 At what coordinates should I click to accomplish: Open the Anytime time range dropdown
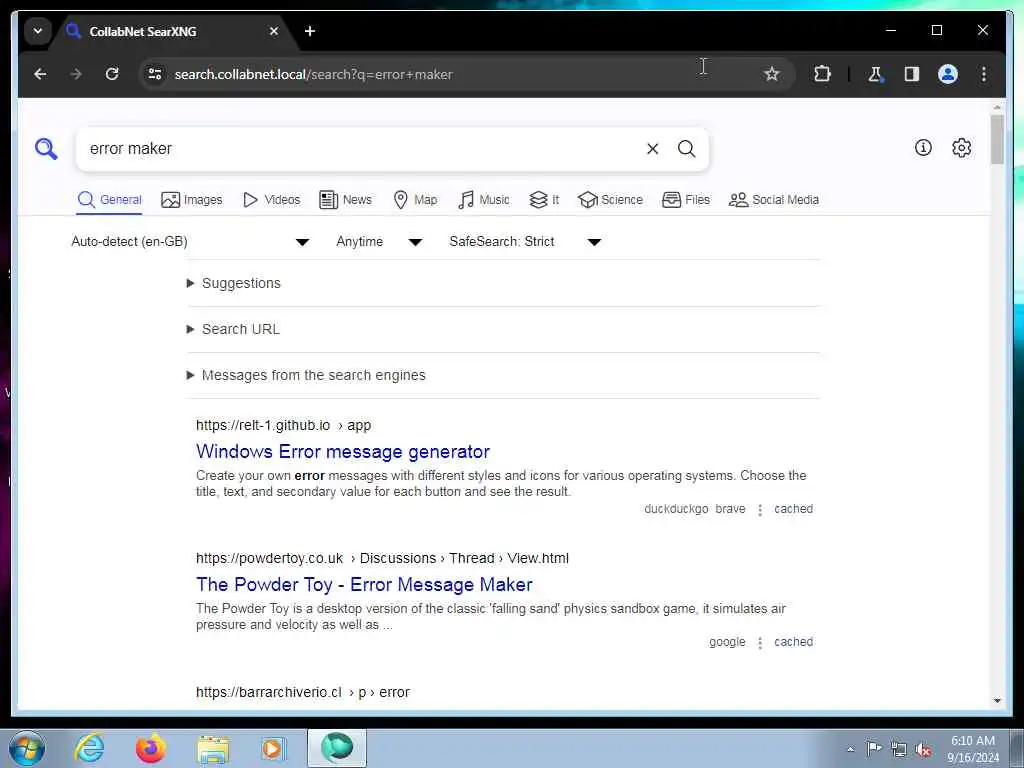coord(379,242)
